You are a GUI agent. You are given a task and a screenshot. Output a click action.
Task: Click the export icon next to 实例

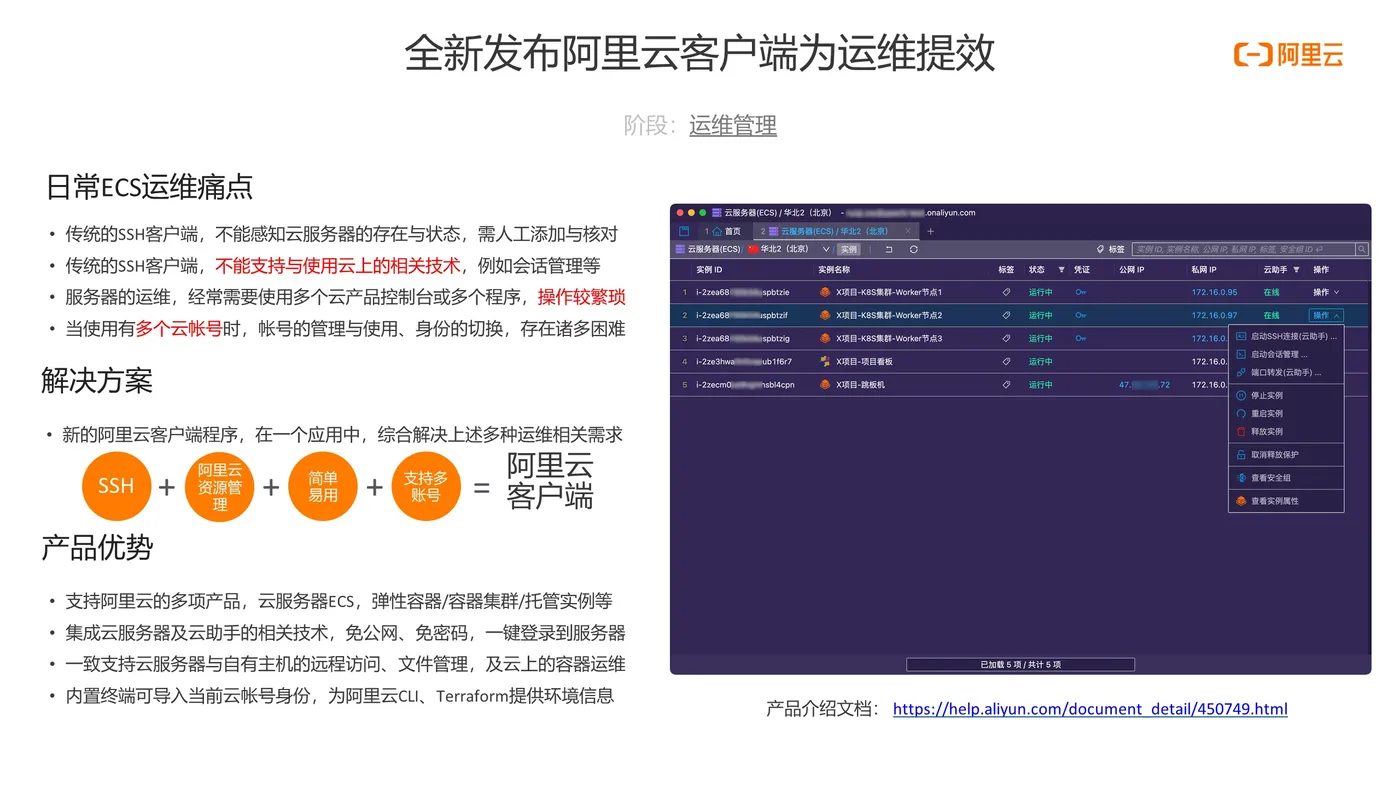[x=888, y=249]
